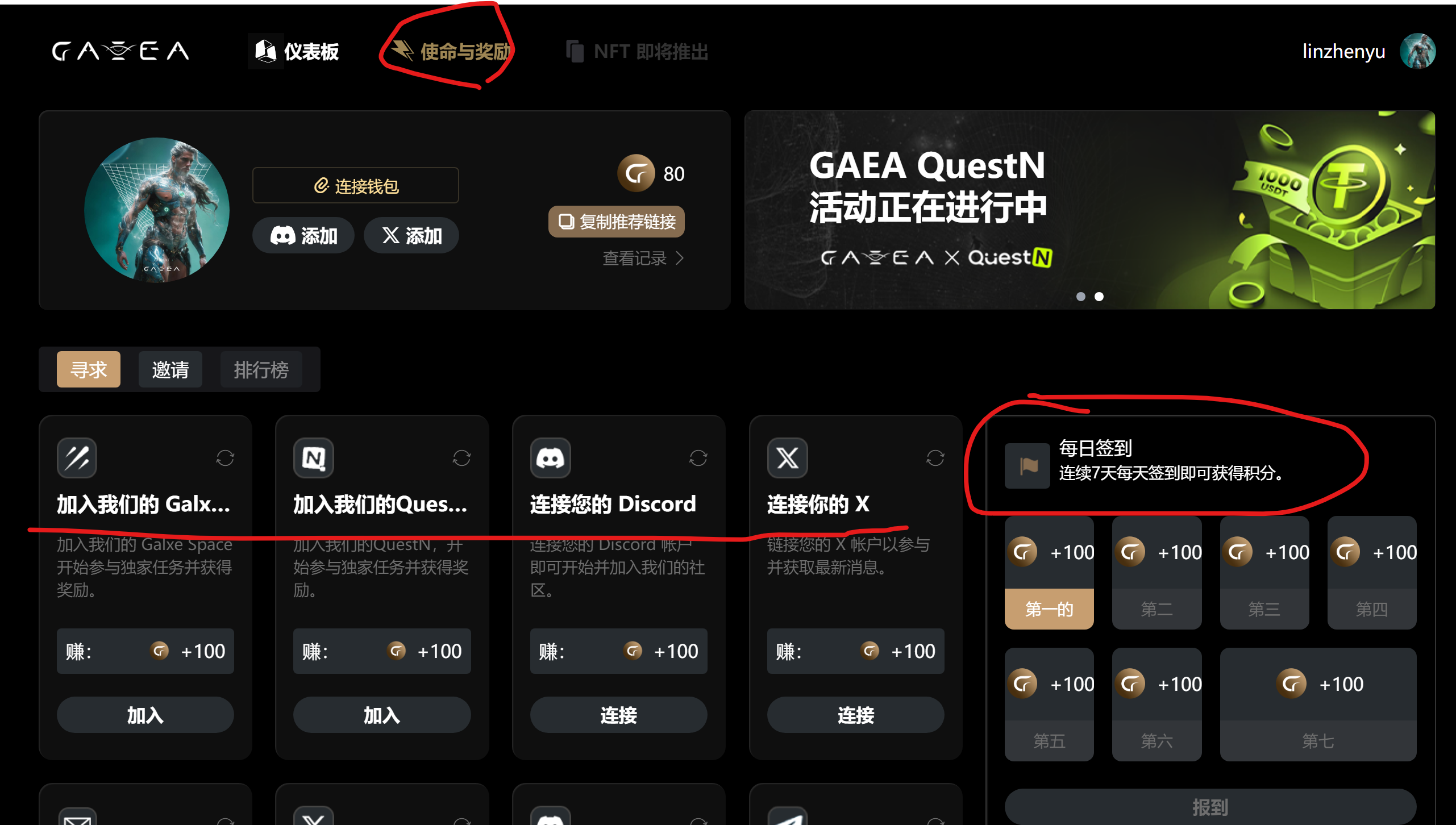Screen dimensions: 1456x825
Task: Open 查看记录 records chevron
Action: click(x=680, y=259)
